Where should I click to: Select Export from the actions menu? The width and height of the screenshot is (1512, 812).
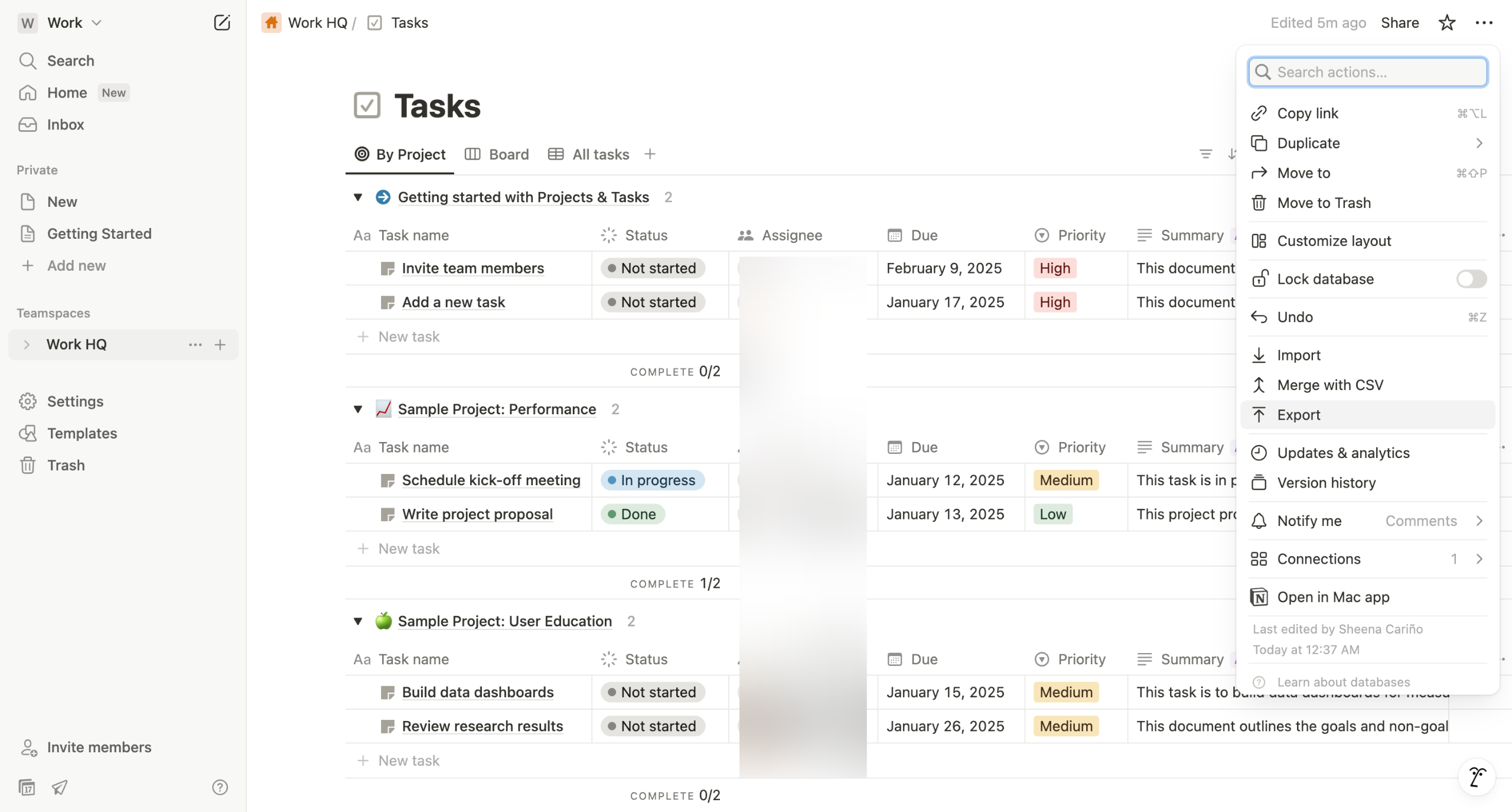pos(1298,415)
